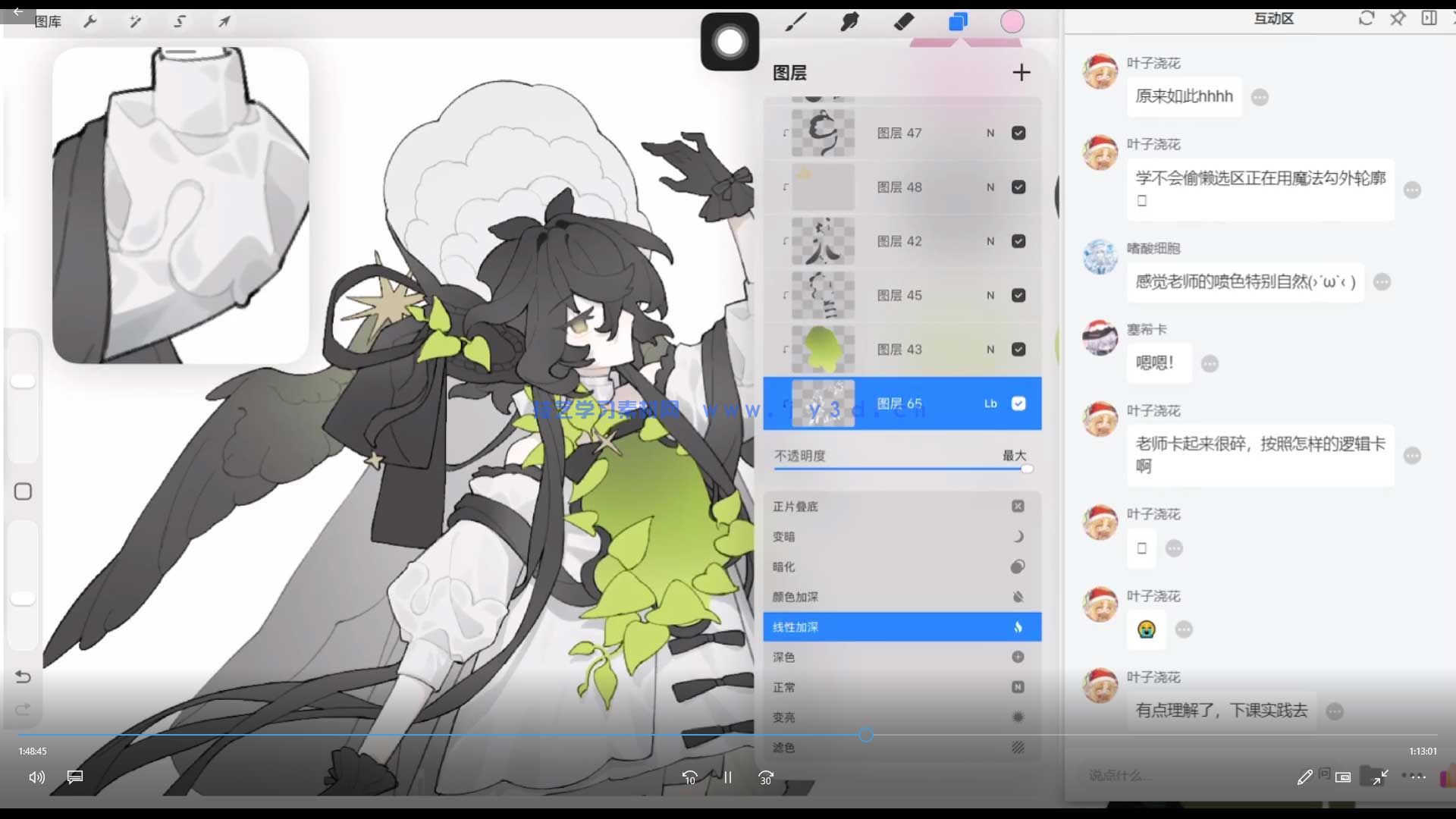Select the smudge tool icon

click(849, 22)
